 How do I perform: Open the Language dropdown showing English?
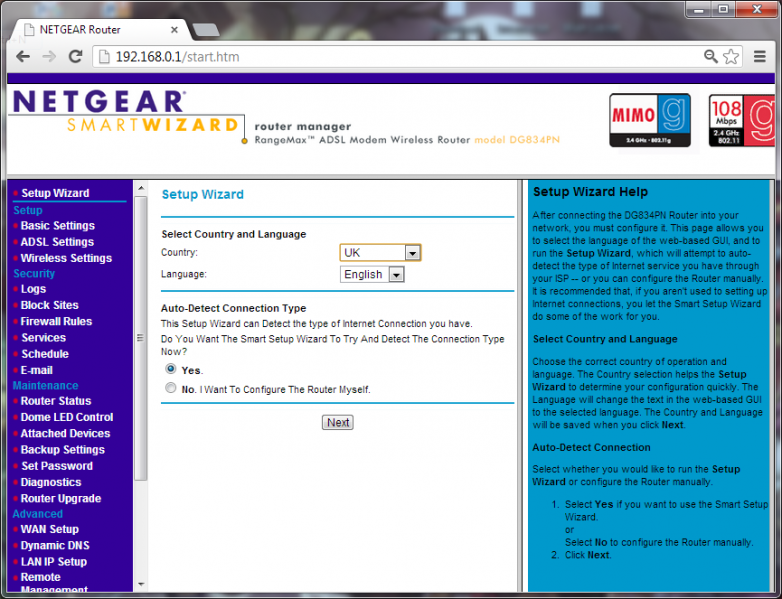372,274
